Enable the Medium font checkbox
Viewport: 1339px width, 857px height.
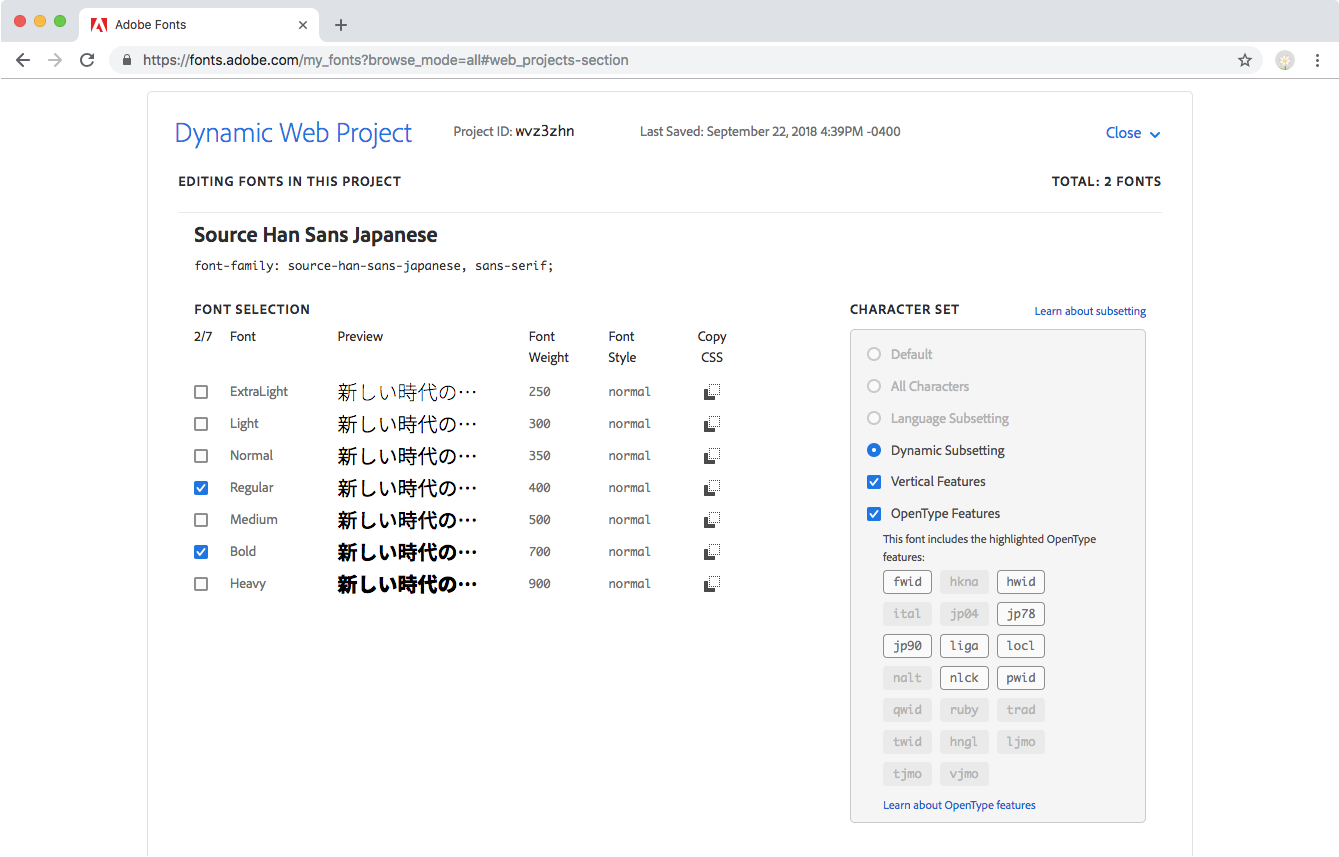[201, 520]
